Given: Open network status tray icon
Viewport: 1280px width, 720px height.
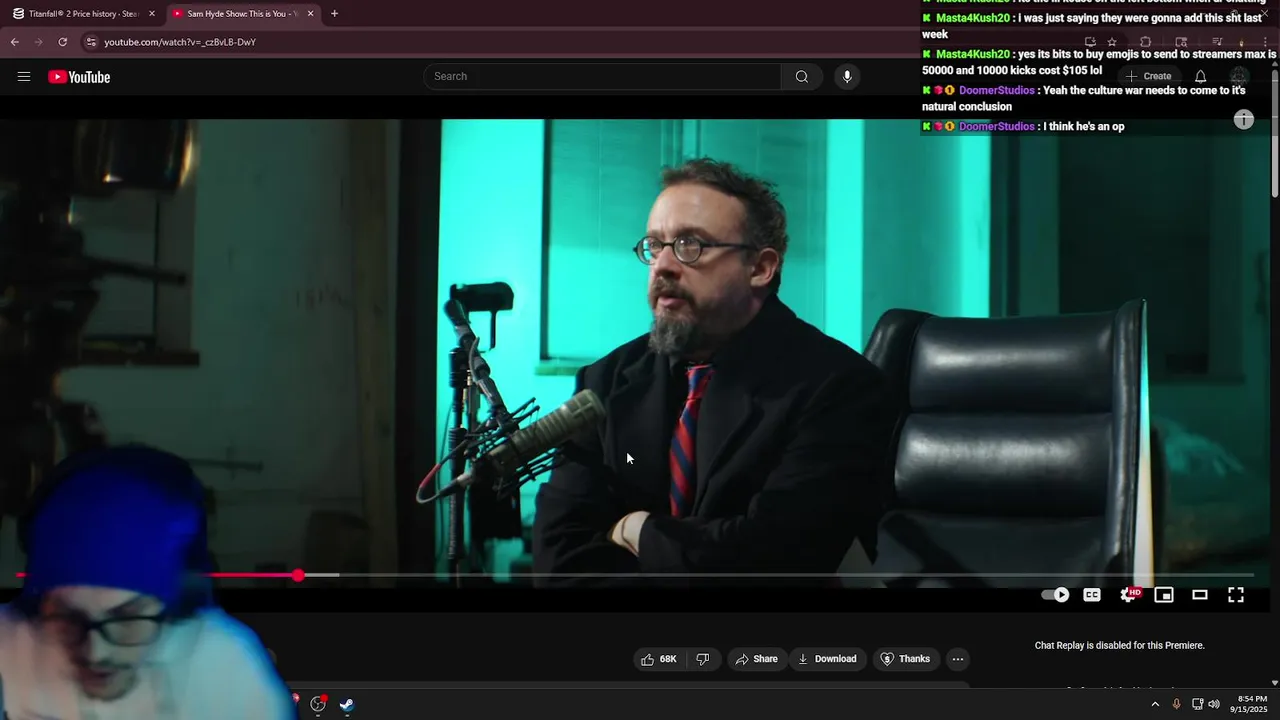Looking at the screenshot, I should pos(1197,704).
